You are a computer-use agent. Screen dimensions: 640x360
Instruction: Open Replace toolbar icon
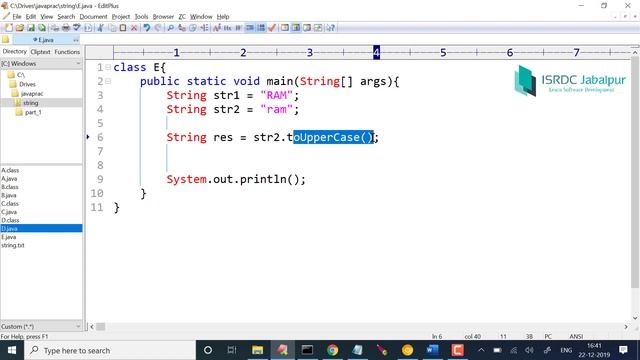click(182, 28)
